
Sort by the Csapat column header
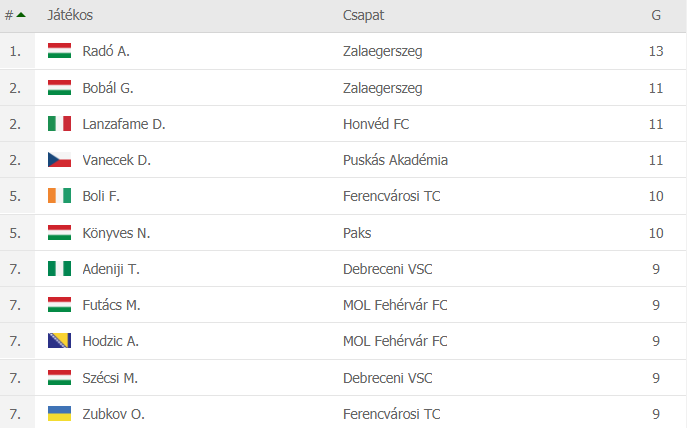tap(363, 15)
